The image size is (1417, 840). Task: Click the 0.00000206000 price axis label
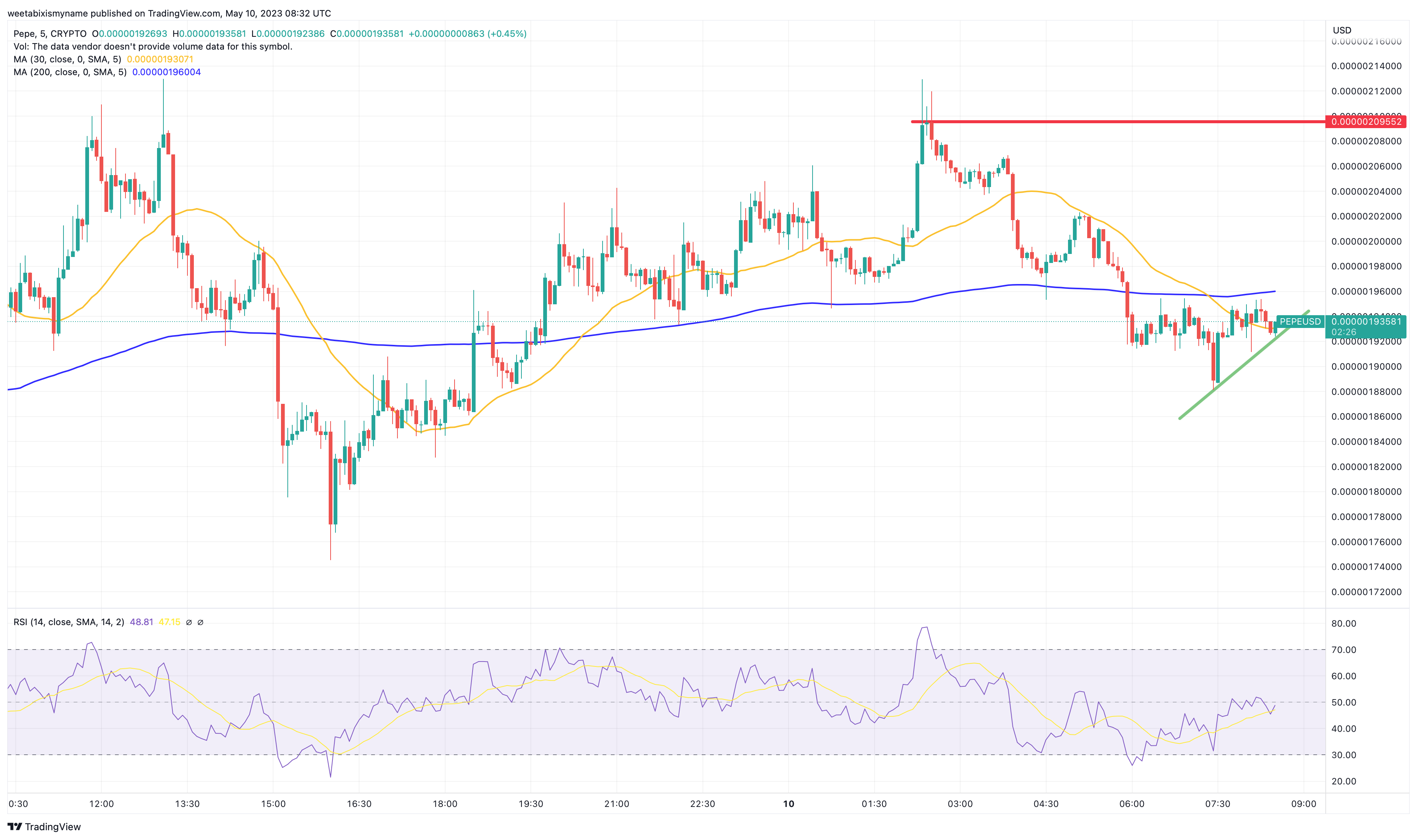click(1367, 166)
